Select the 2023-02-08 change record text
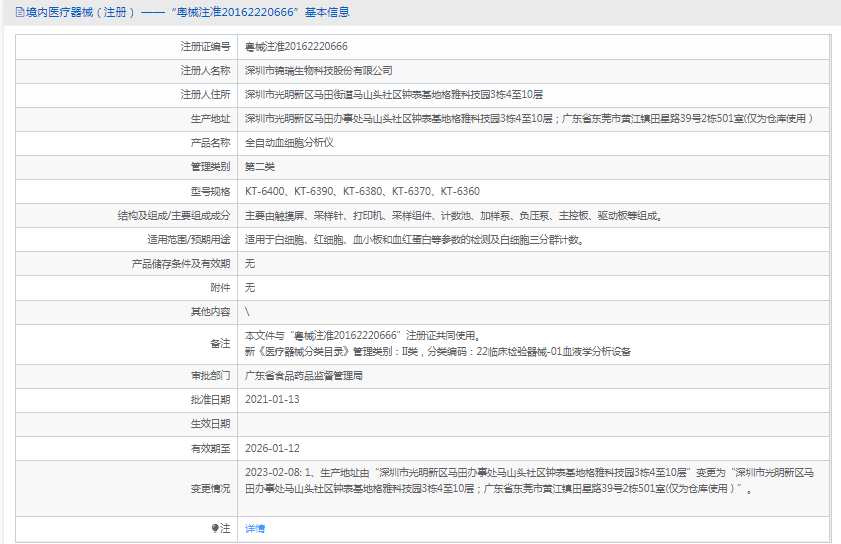Viewport: 841px width, 544px height. pos(529,481)
